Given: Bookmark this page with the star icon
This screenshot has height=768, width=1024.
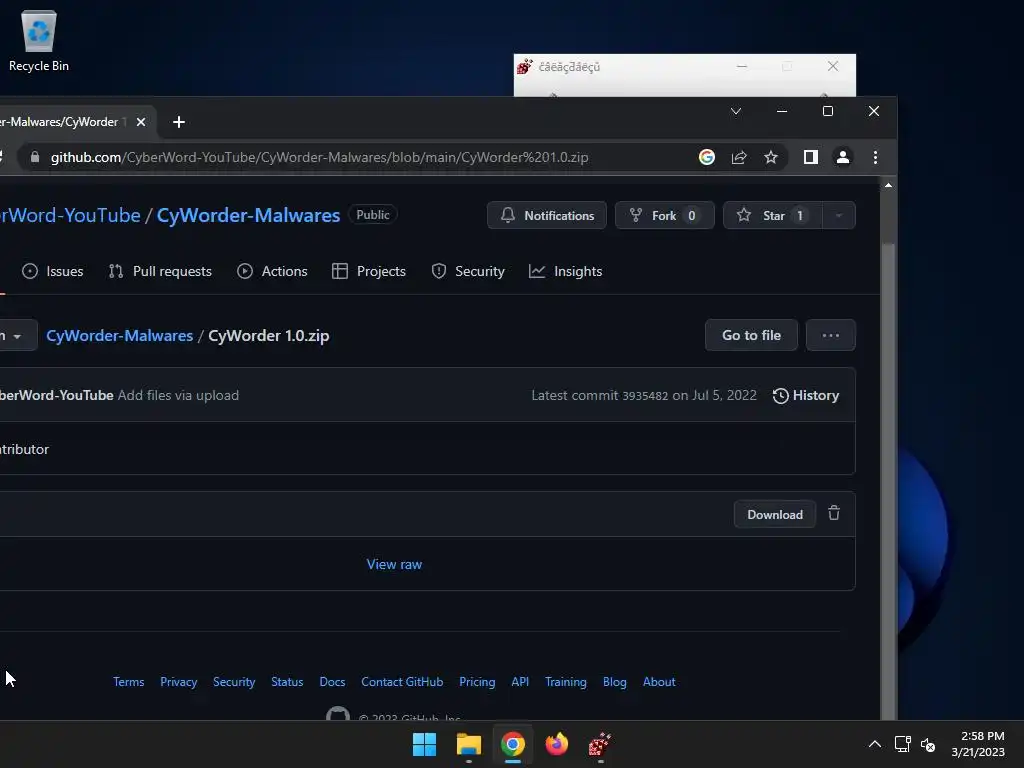Looking at the screenshot, I should tap(771, 157).
